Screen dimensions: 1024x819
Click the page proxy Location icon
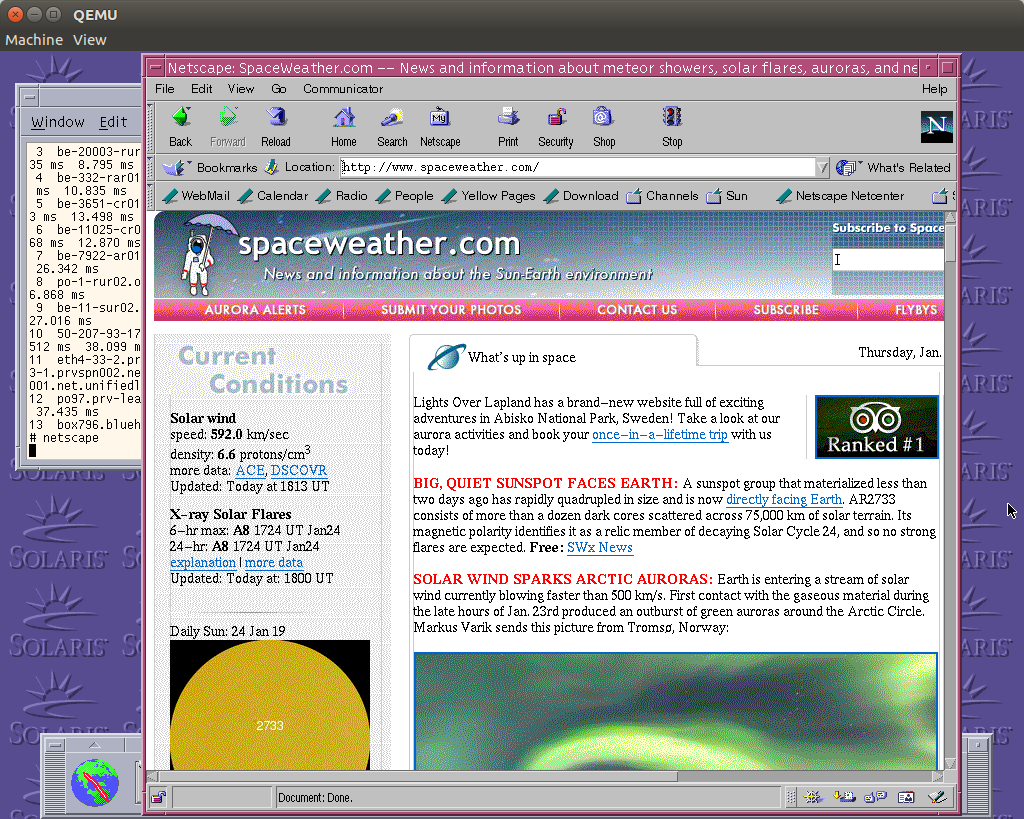[272, 167]
